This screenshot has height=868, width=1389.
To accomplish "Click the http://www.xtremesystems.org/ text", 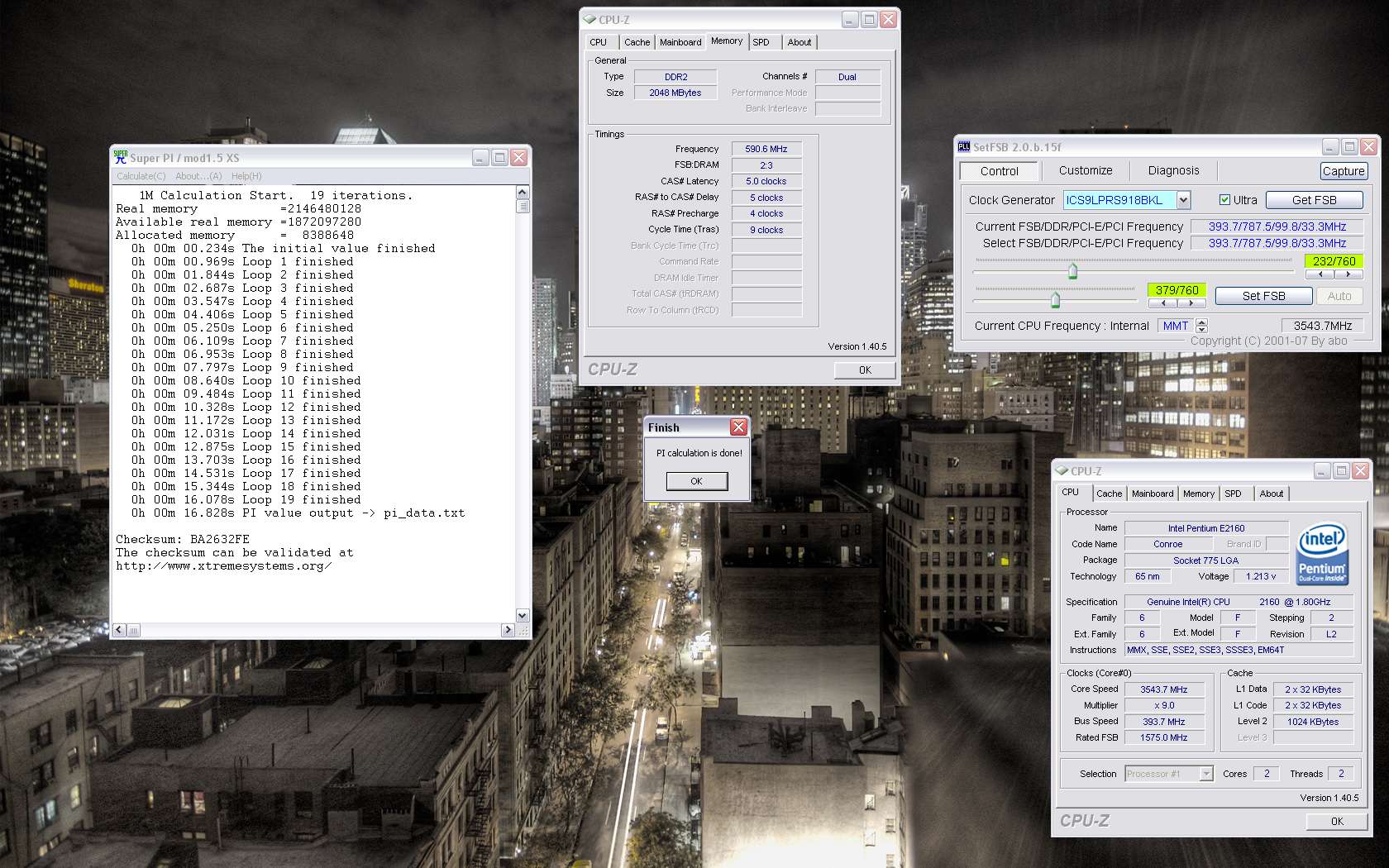I will pyautogui.click(x=224, y=565).
